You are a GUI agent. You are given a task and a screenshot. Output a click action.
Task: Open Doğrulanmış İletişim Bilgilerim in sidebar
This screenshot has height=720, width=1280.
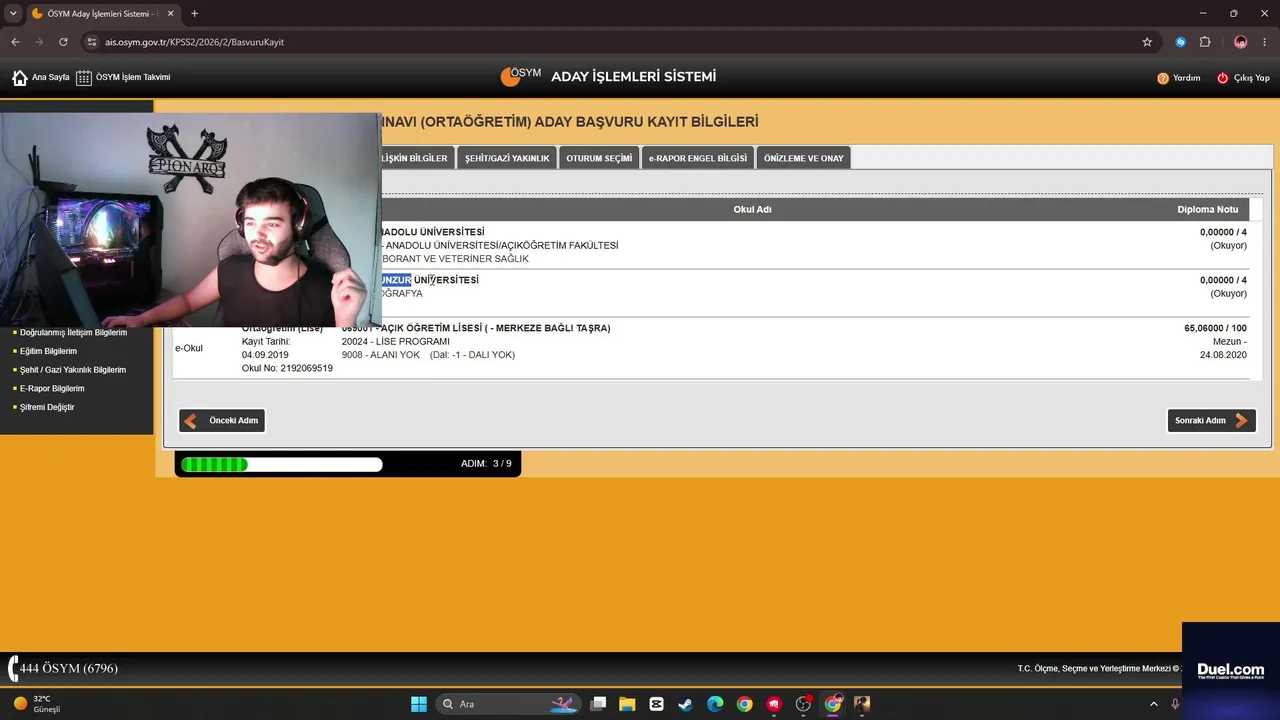tap(73, 332)
